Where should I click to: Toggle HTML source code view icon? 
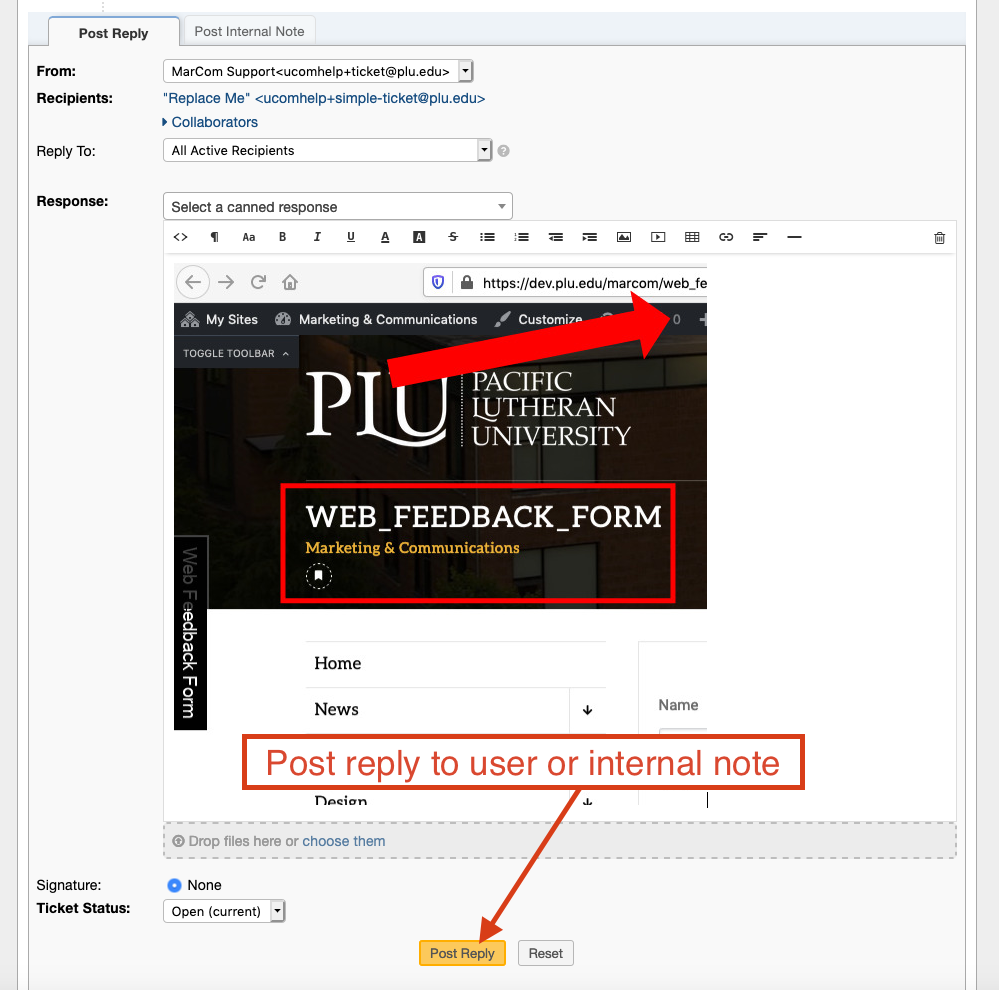[x=180, y=237]
